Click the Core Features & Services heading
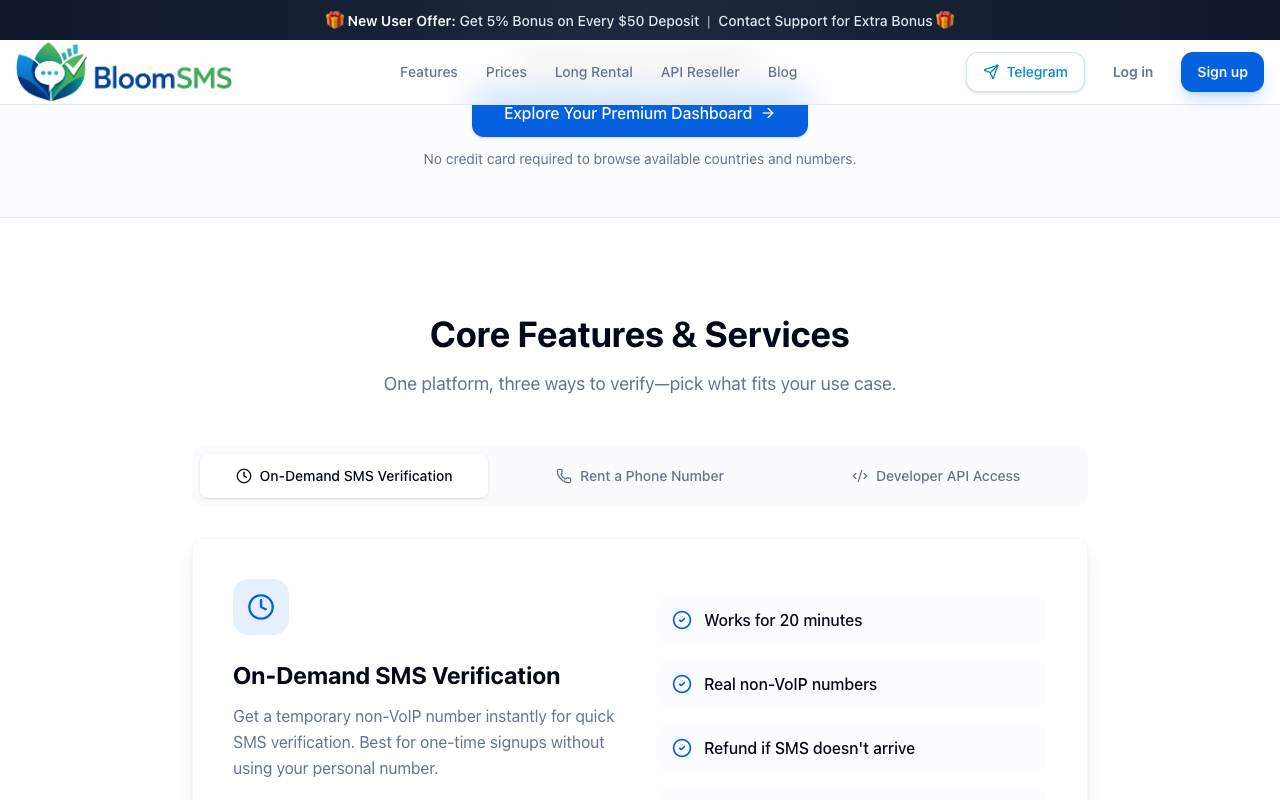1280x800 pixels. [x=640, y=334]
